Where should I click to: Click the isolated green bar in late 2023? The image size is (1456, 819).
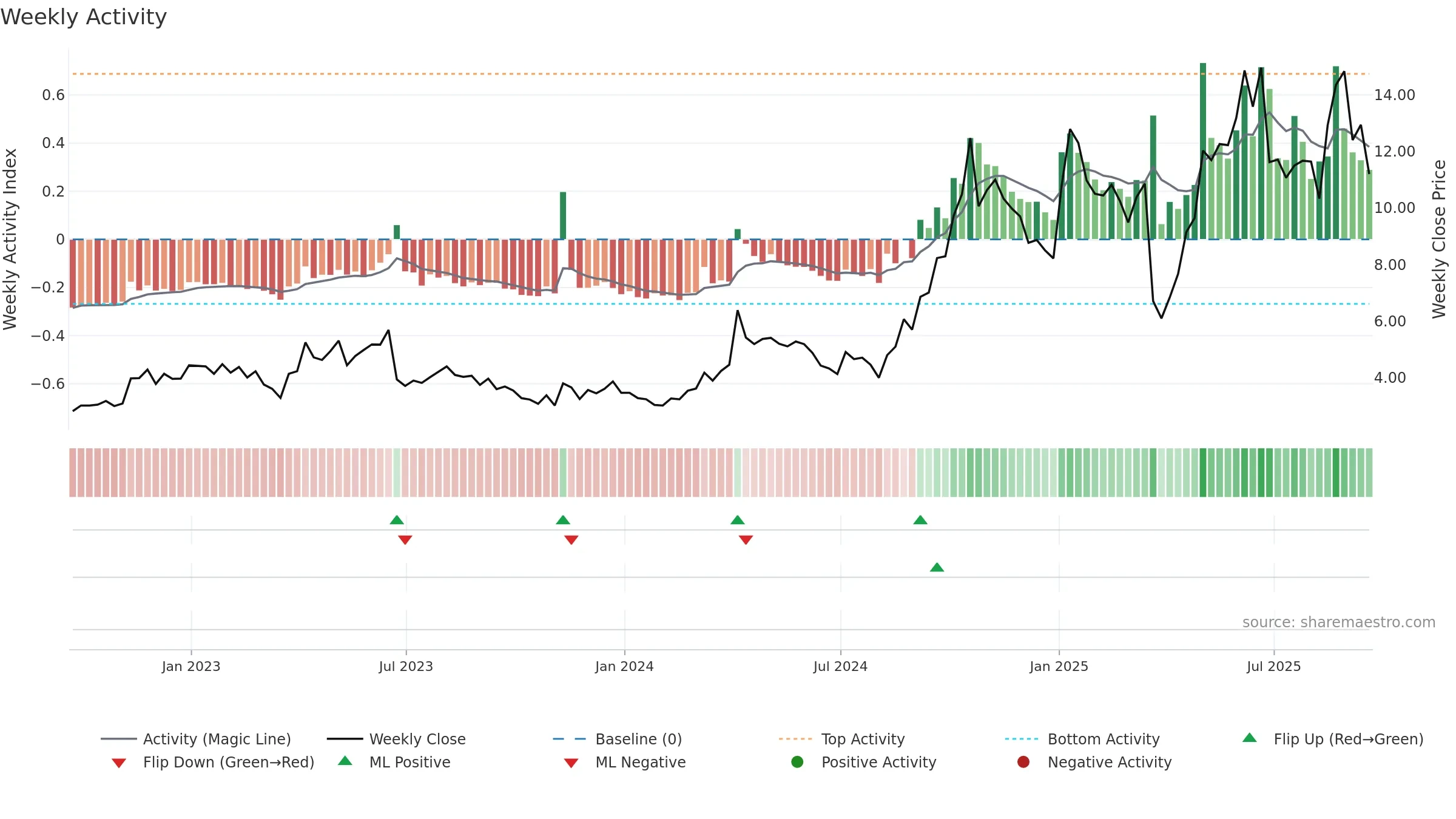pos(563,215)
